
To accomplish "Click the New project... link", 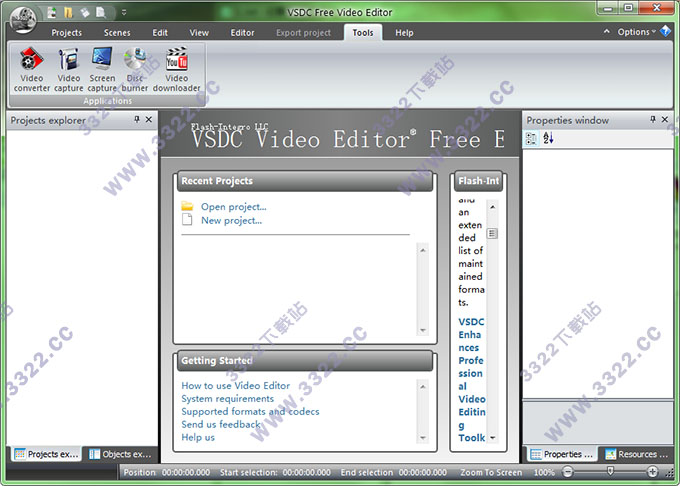I will click(232, 221).
